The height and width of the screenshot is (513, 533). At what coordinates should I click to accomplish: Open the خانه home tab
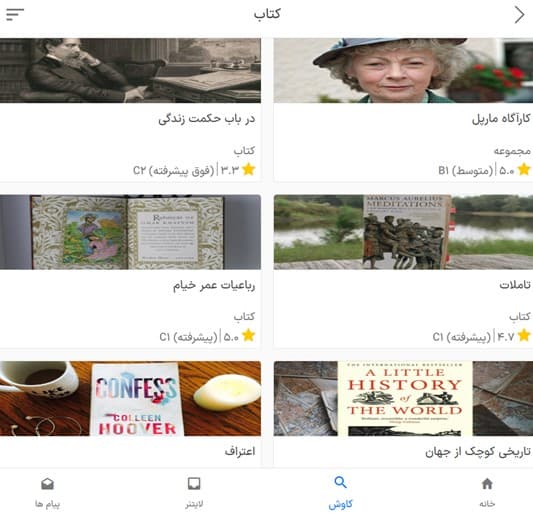pos(487,492)
